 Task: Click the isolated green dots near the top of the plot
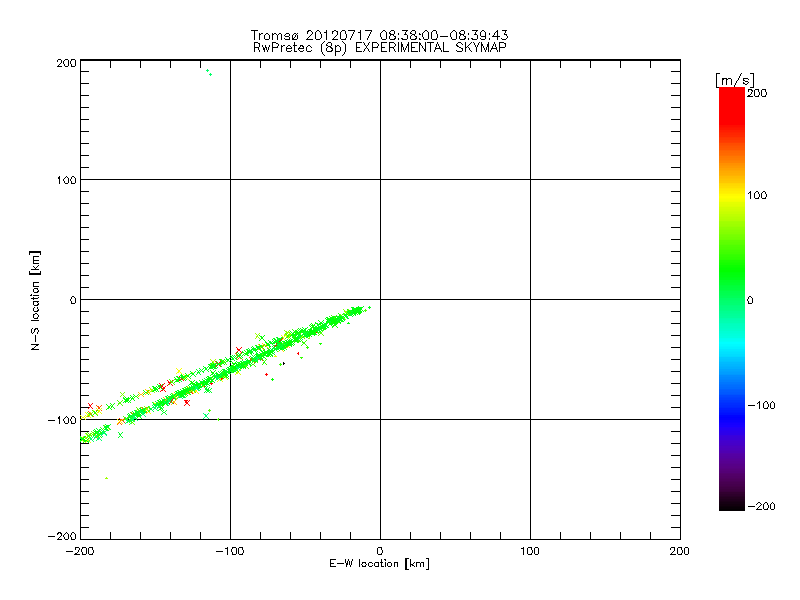coord(209,72)
